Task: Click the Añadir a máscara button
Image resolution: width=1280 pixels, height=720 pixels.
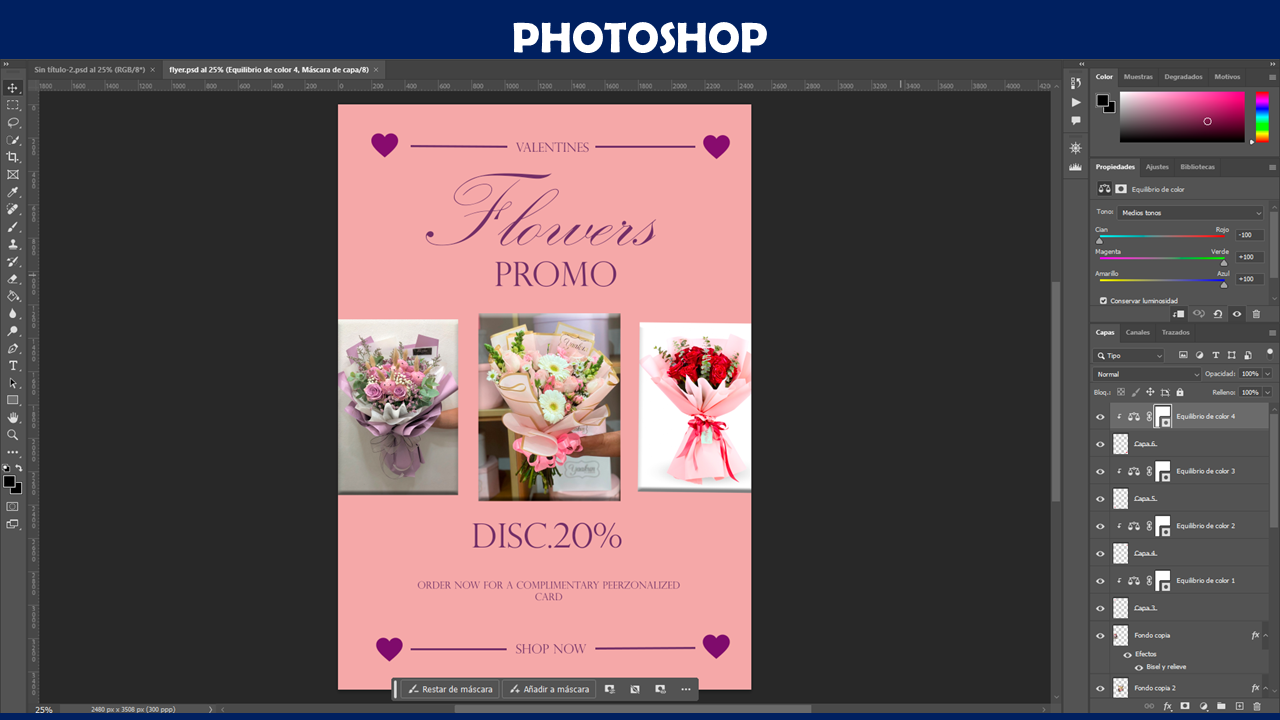Action: click(549, 689)
